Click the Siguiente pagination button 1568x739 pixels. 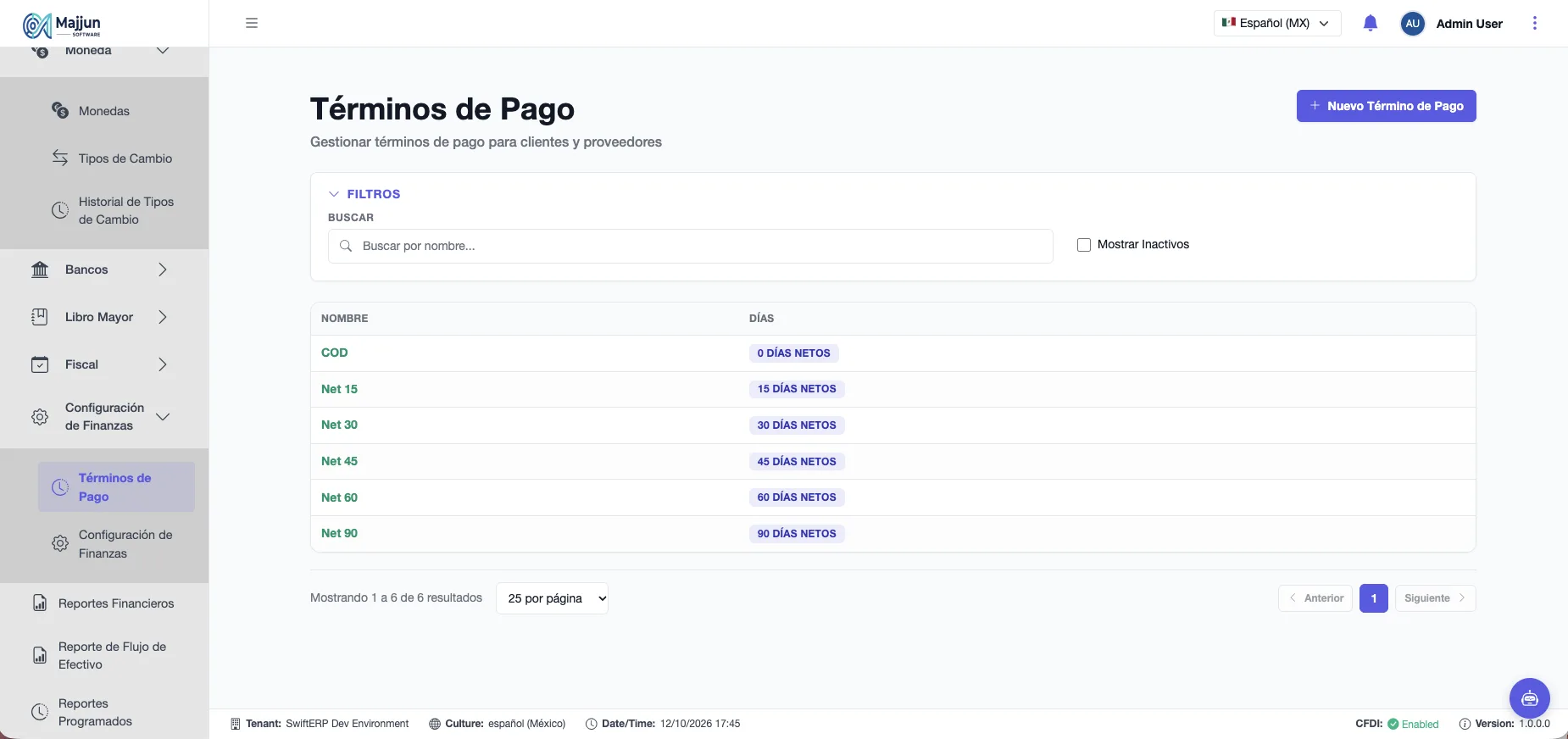coord(1436,598)
